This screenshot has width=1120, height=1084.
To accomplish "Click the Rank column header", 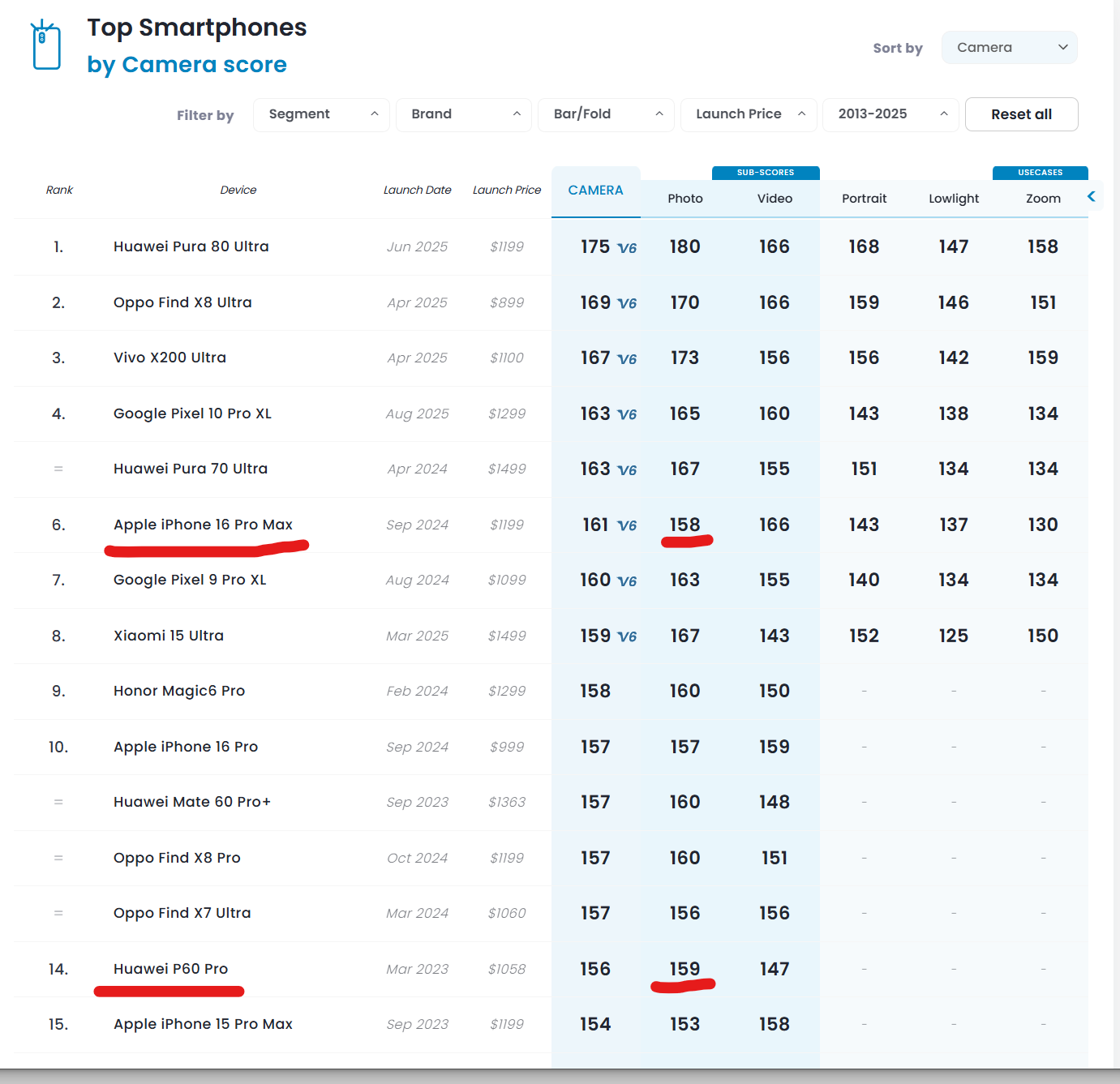I will (59, 190).
